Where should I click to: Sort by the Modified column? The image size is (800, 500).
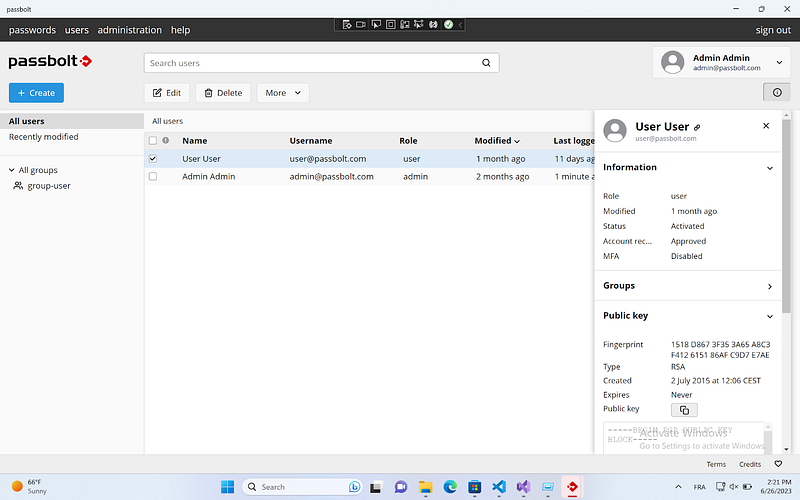[x=497, y=141]
